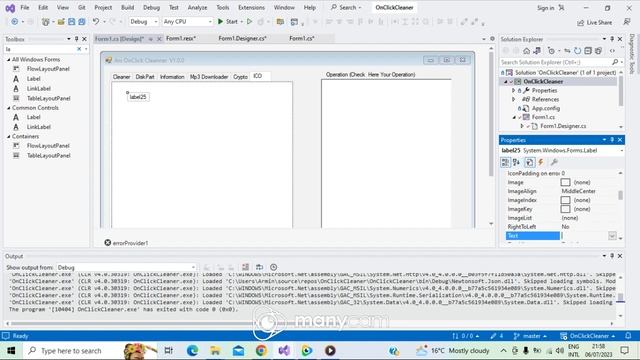Switch to the Form1.Designer.cs tab
Screen dimensions: 640x360
(242, 38)
